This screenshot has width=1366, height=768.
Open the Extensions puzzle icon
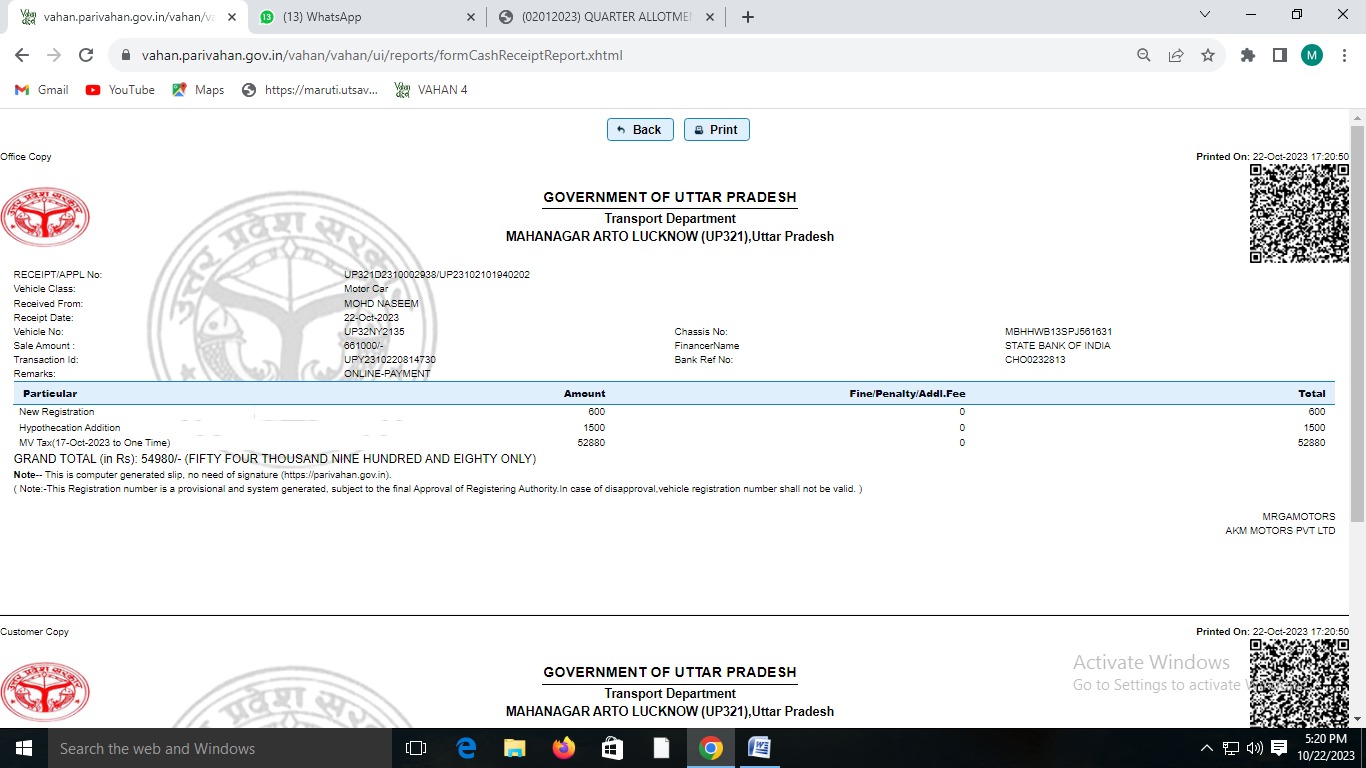click(x=1248, y=55)
